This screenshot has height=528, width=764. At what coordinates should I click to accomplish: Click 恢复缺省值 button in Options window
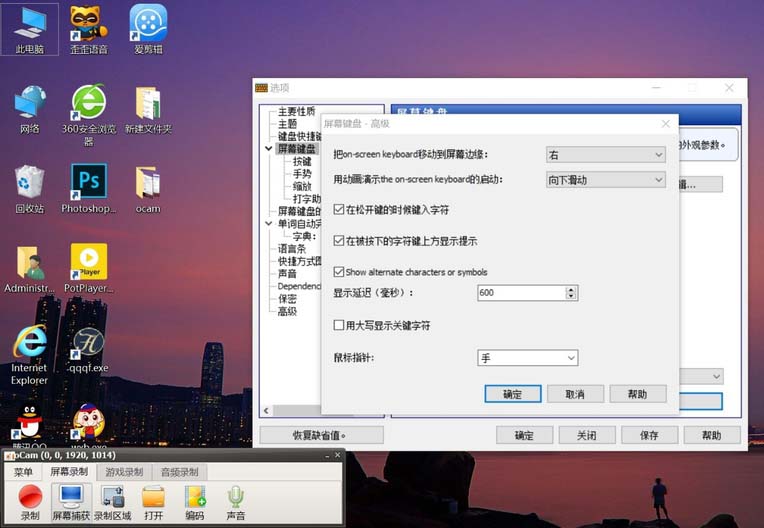click(322, 435)
